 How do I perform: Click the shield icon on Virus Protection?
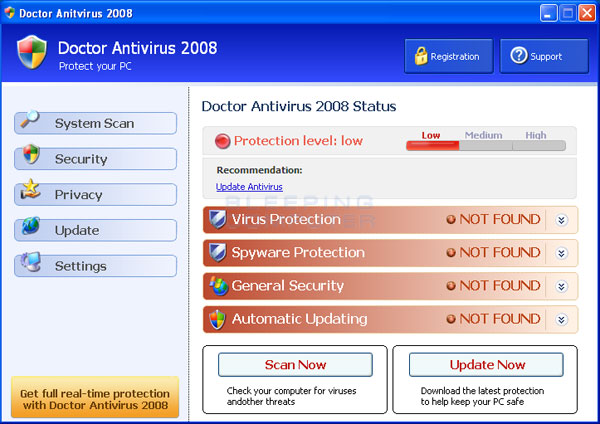(217, 219)
